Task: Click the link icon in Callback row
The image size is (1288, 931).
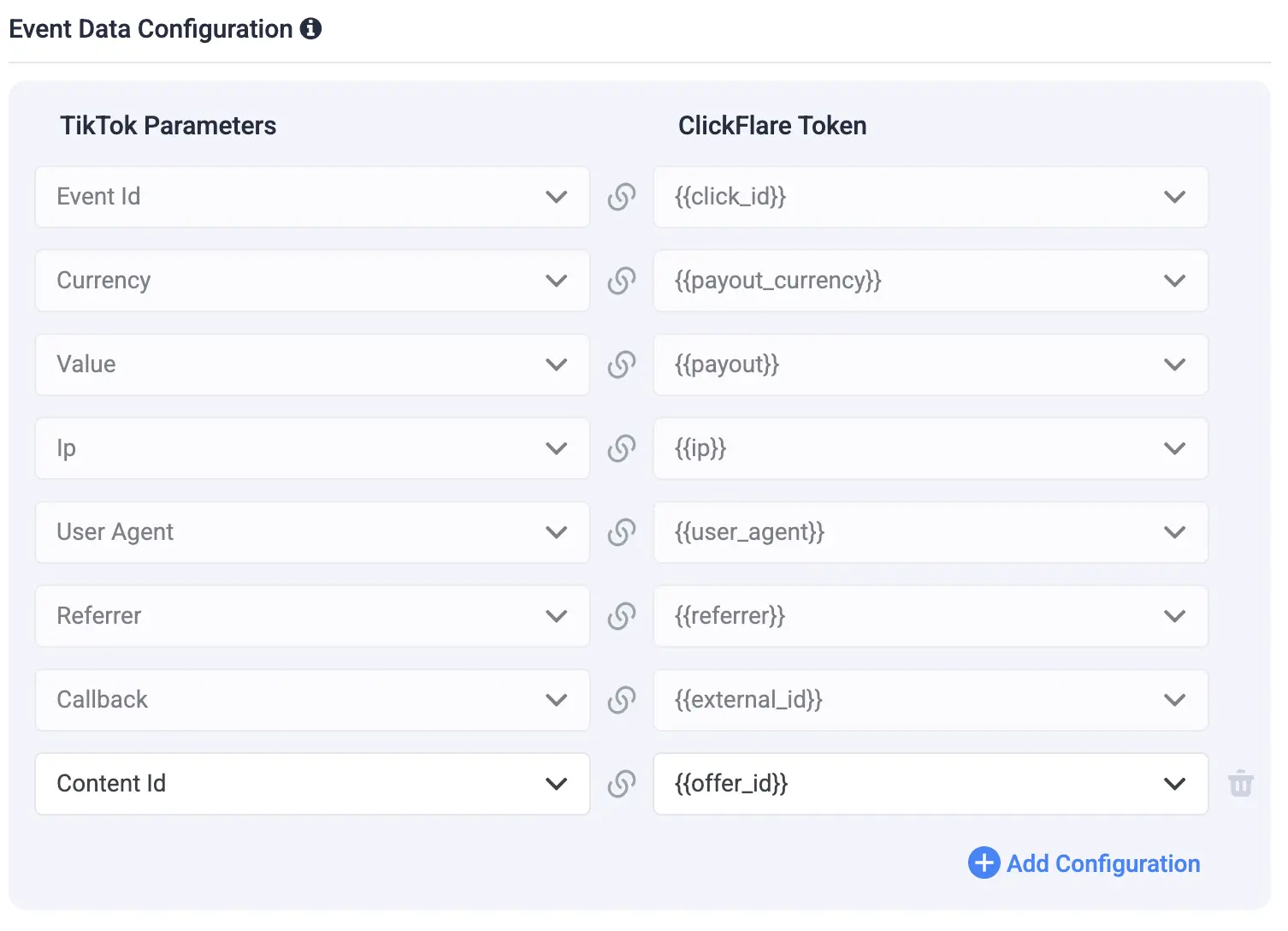Action: click(x=622, y=700)
